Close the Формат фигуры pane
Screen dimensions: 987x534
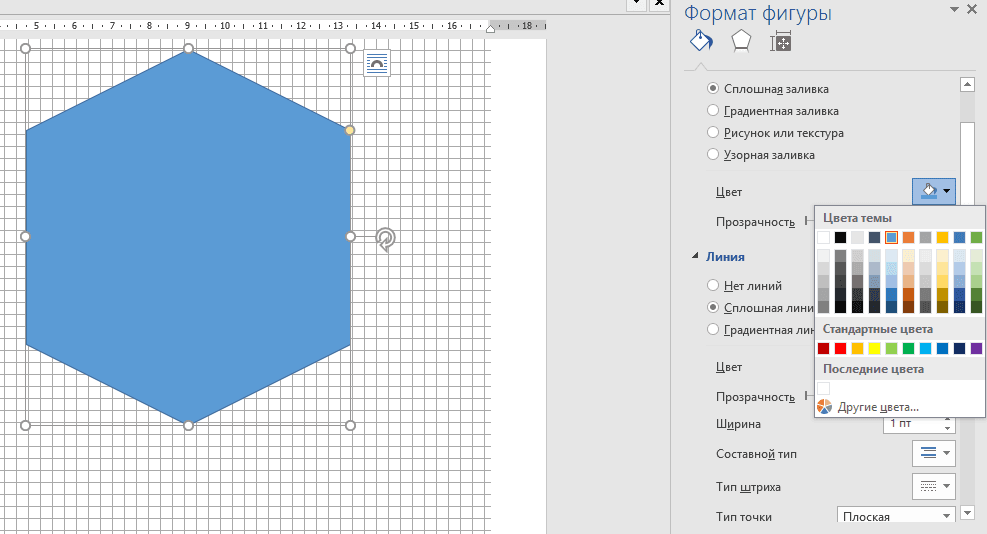(971, 9)
